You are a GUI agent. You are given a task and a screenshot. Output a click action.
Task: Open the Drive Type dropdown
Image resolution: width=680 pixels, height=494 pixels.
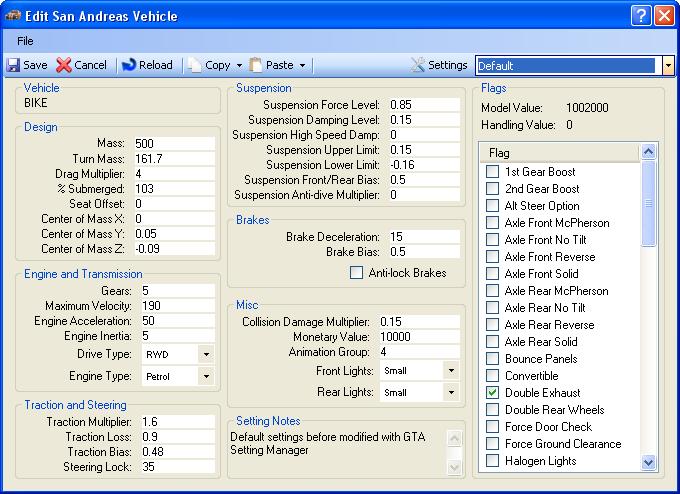pyautogui.click(x=206, y=354)
